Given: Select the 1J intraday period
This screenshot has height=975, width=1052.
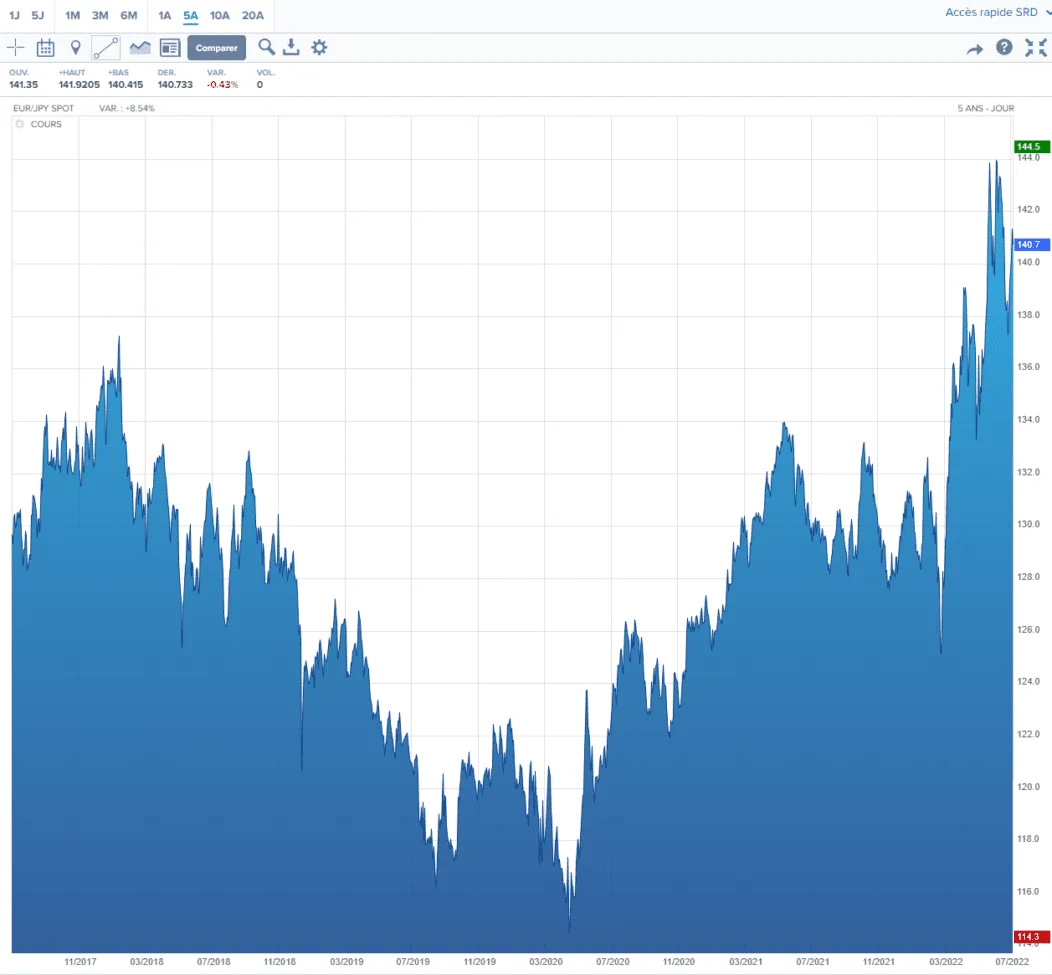Looking at the screenshot, I should (14, 15).
